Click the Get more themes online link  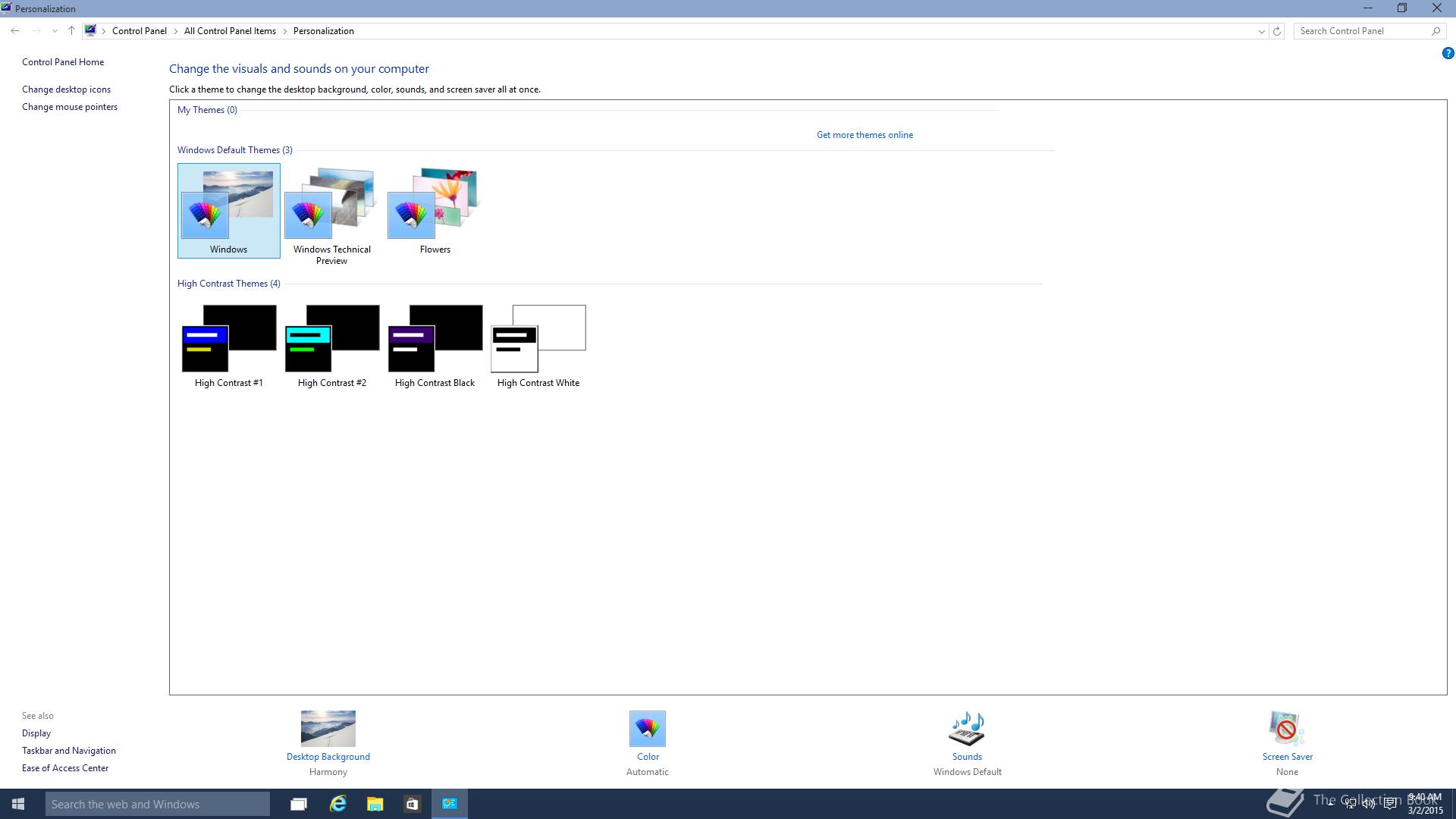pos(864,135)
